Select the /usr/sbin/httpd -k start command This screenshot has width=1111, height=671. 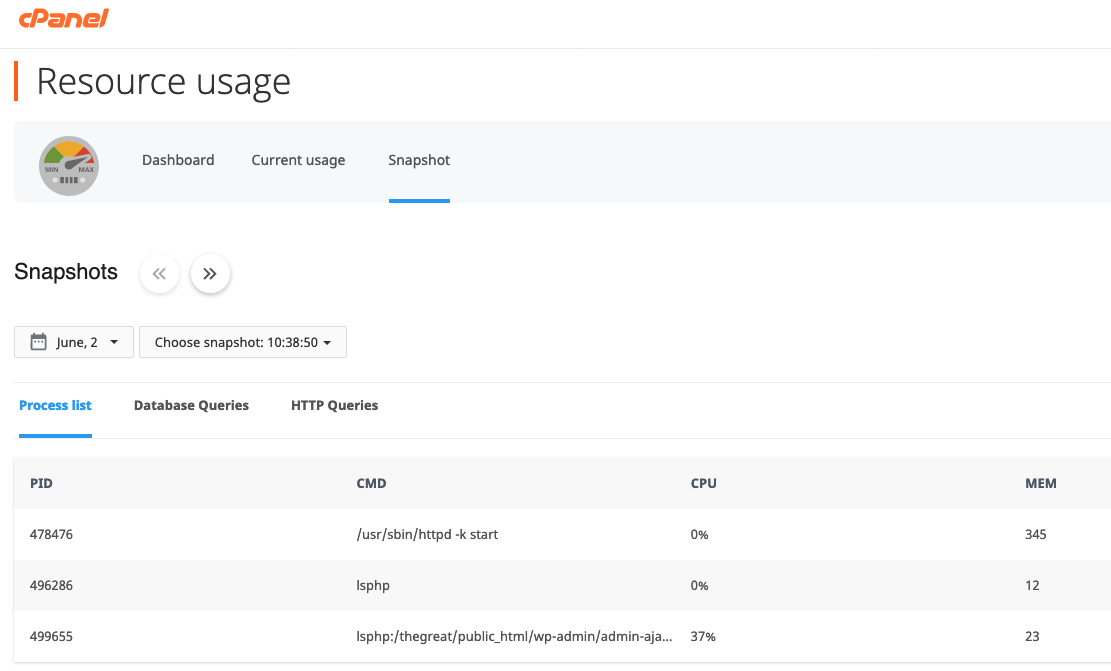coord(427,534)
